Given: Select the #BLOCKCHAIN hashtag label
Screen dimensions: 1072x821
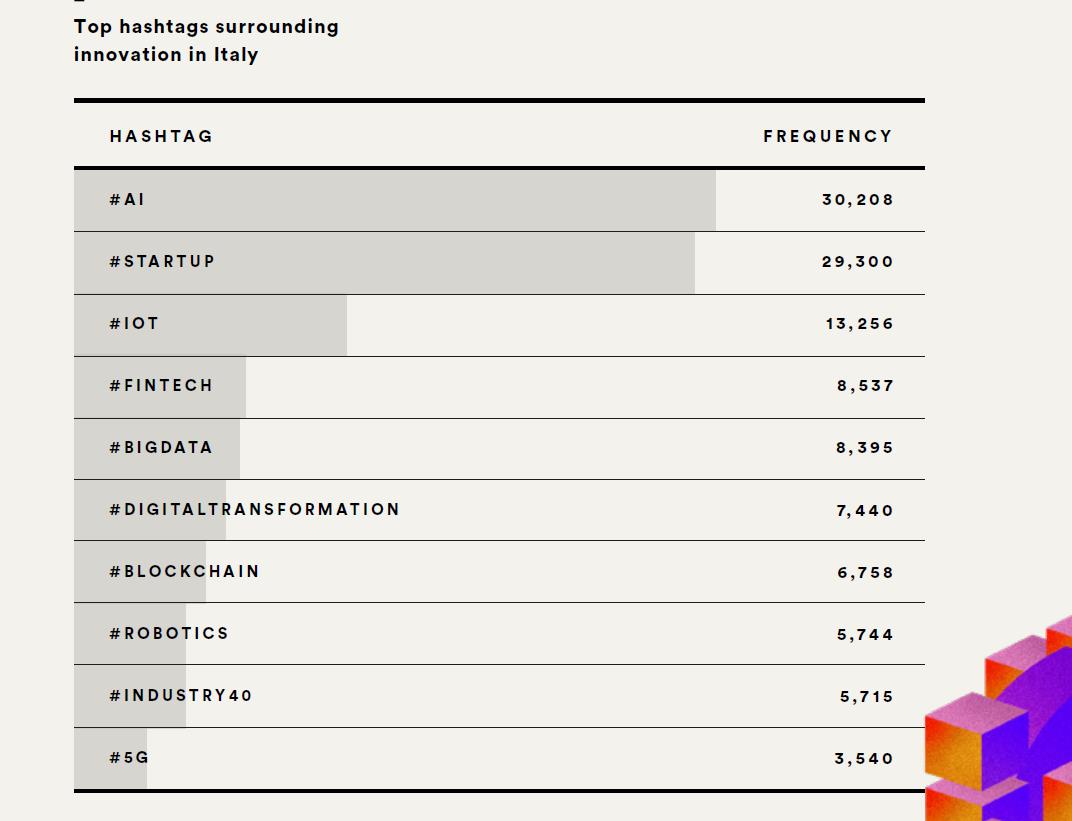Looking at the screenshot, I should 185,571.
